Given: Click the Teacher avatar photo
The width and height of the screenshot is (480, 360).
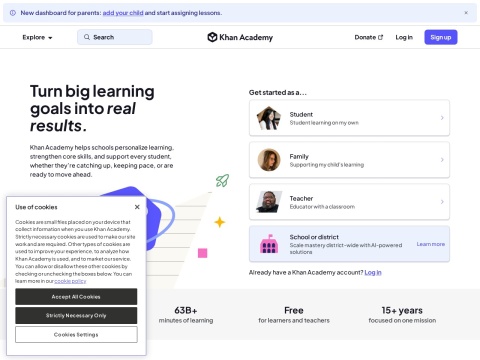Looking at the screenshot, I should click(269, 202).
